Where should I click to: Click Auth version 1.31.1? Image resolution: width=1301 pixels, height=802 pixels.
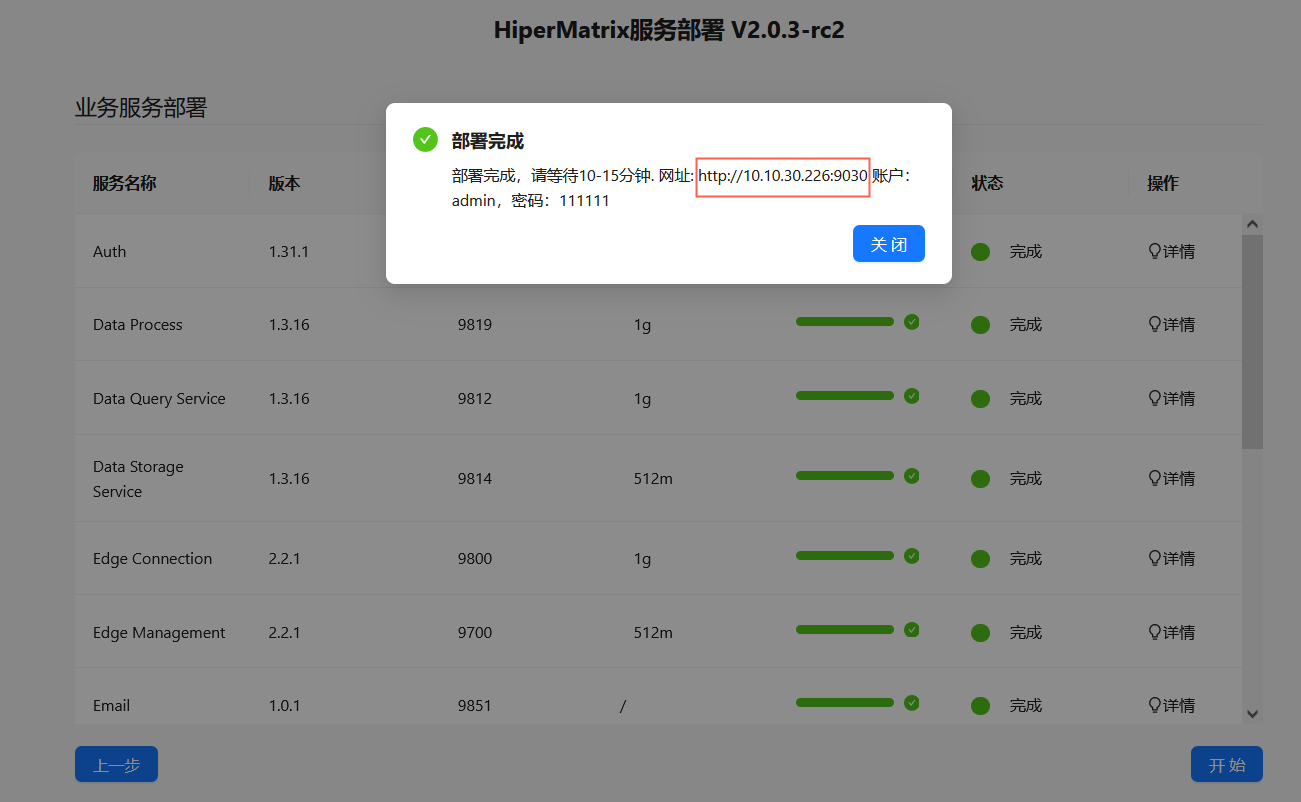point(289,252)
